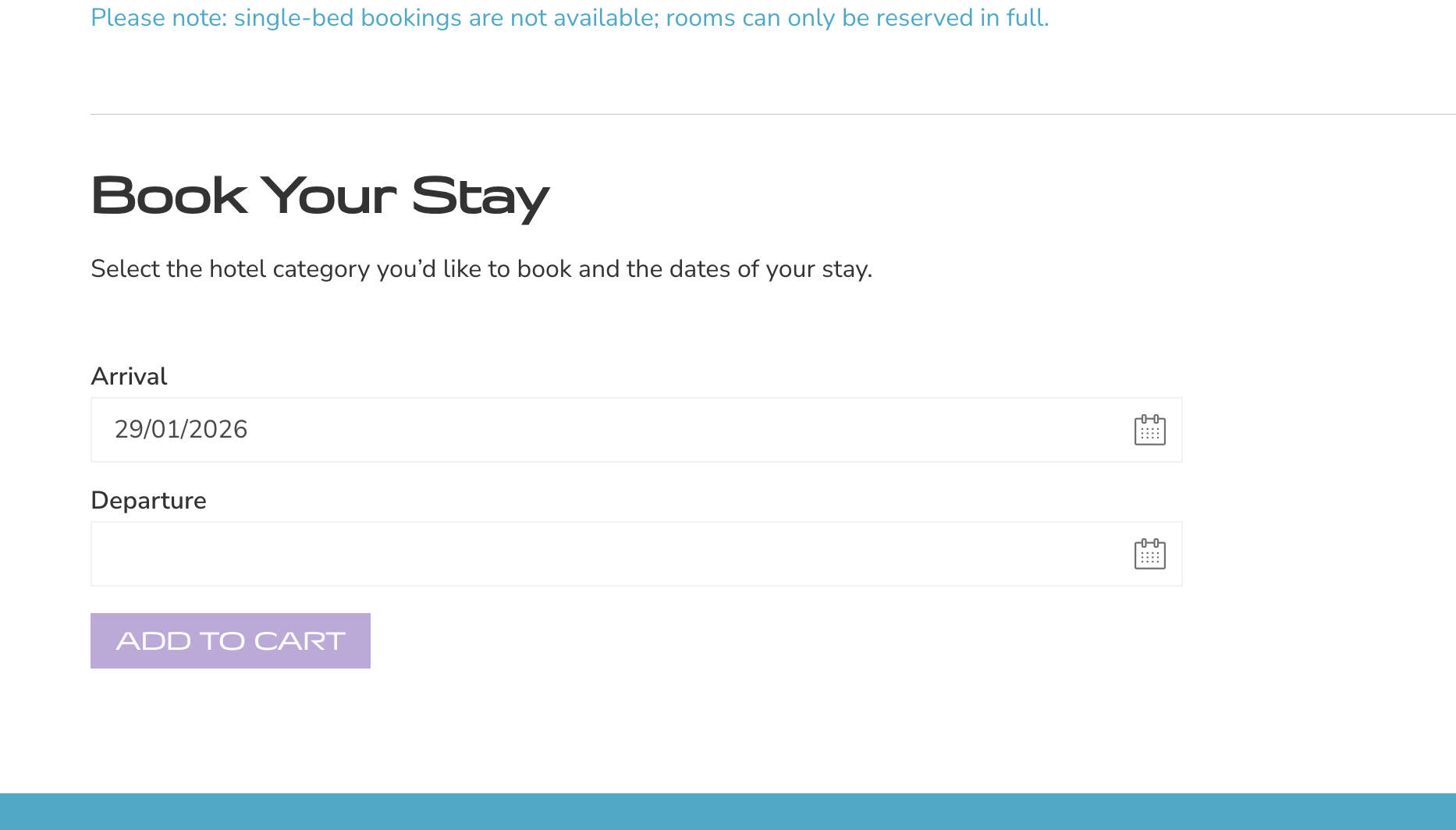
Task: Click the 29/01/2026 arrival date value
Action: pos(181,430)
